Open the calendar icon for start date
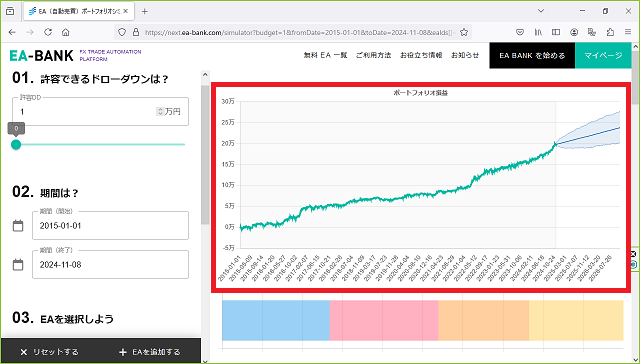Image resolution: width=640 pixels, height=364 pixels. coord(18,226)
